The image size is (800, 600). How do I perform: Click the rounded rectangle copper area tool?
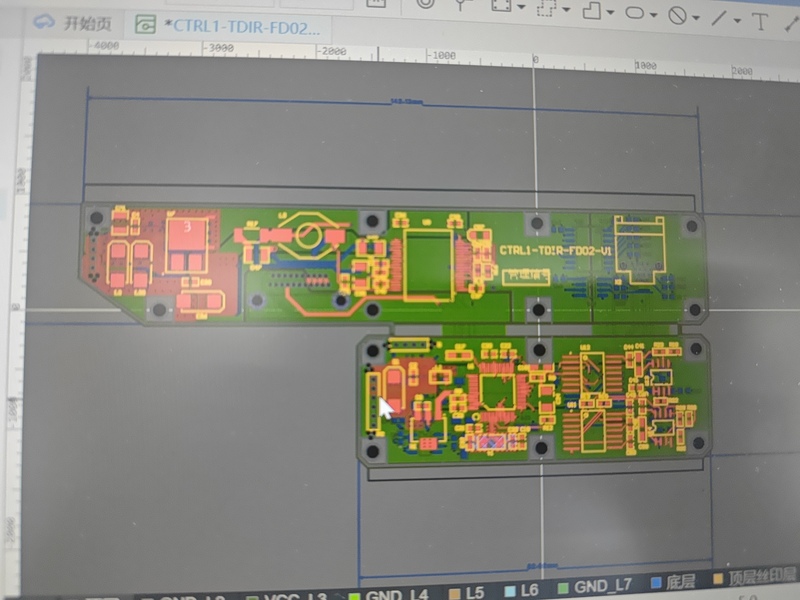635,13
